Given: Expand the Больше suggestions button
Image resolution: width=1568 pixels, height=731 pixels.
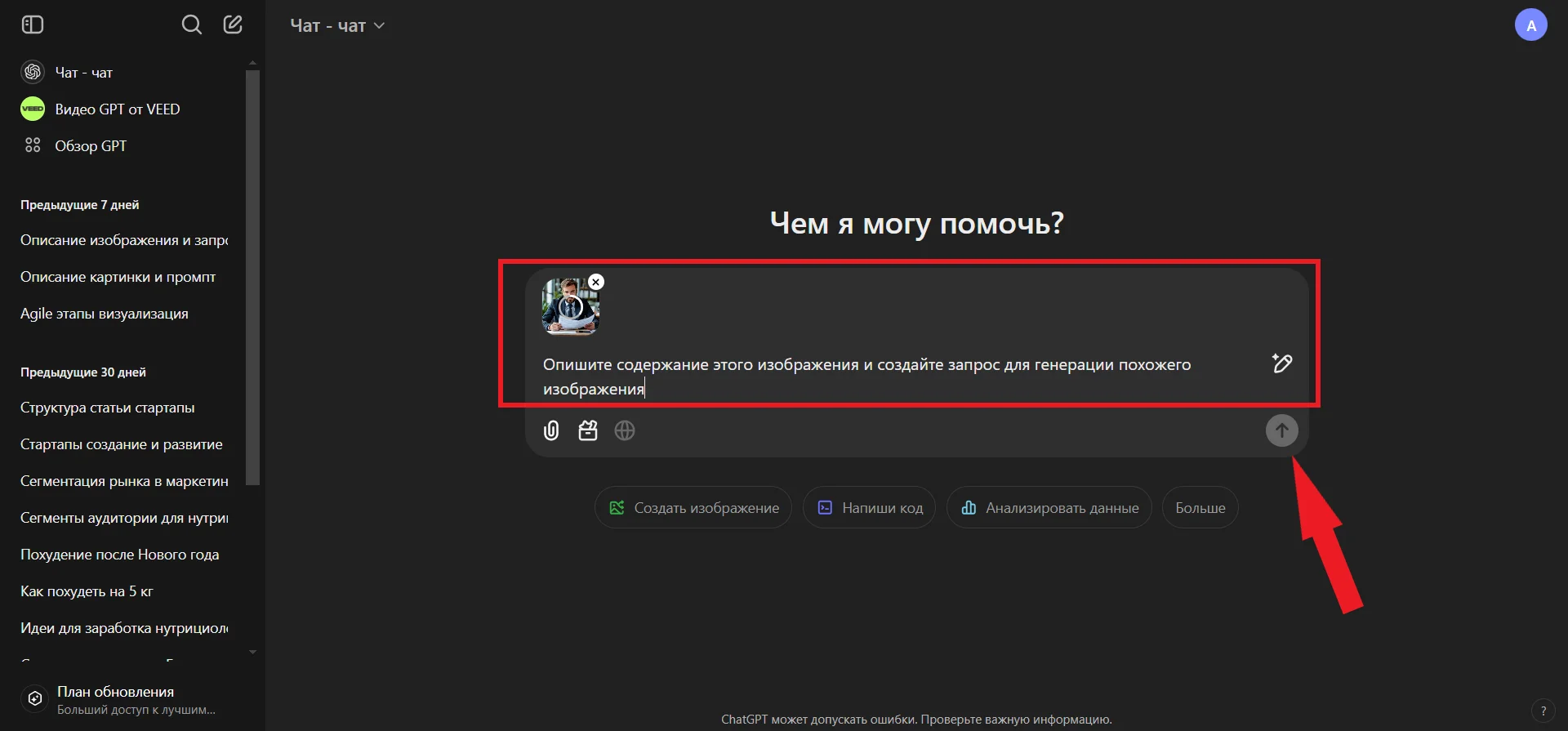Looking at the screenshot, I should [x=1200, y=508].
